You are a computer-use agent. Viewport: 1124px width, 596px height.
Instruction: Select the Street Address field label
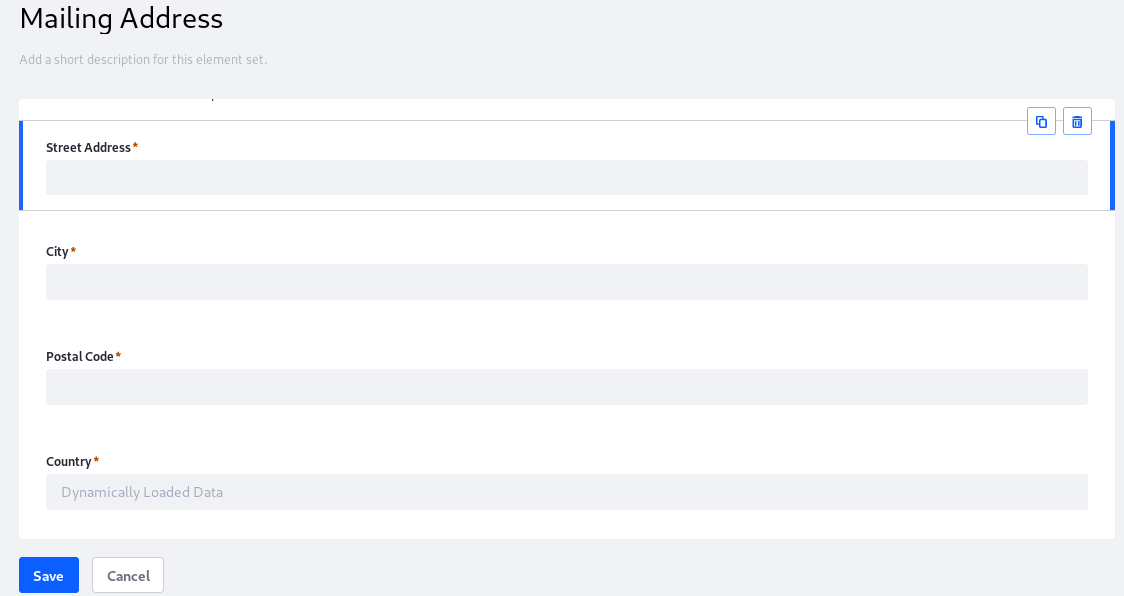click(88, 147)
